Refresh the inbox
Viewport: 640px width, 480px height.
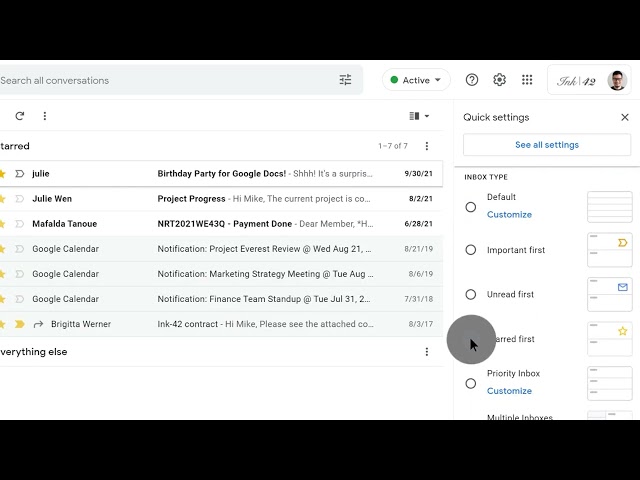pyautogui.click(x=20, y=116)
